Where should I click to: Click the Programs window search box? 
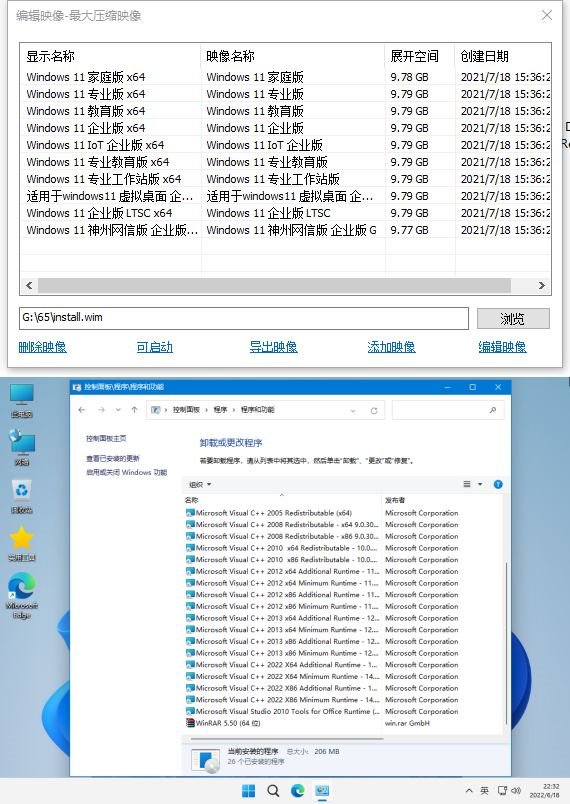448,410
